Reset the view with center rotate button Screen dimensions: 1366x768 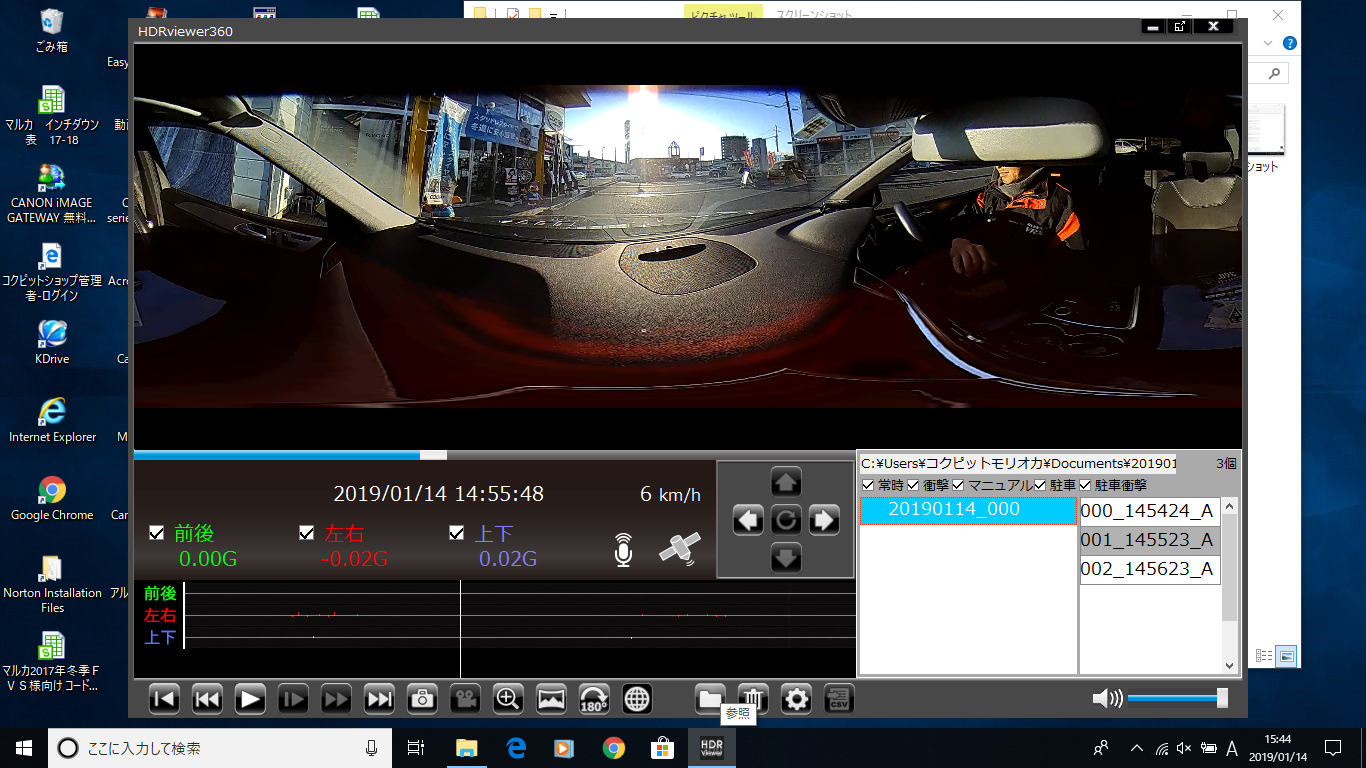(786, 520)
